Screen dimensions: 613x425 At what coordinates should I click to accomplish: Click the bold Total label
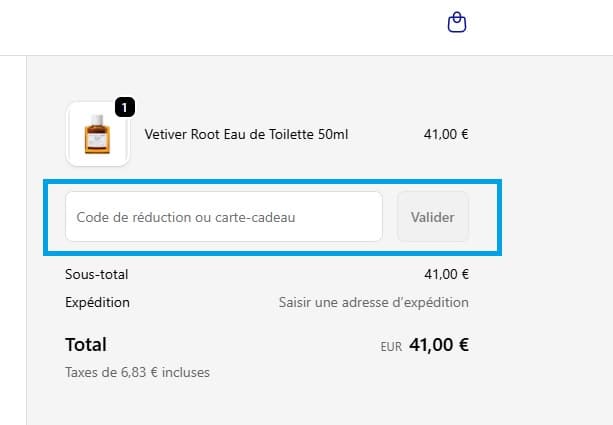pyautogui.click(x=86, y=345)
